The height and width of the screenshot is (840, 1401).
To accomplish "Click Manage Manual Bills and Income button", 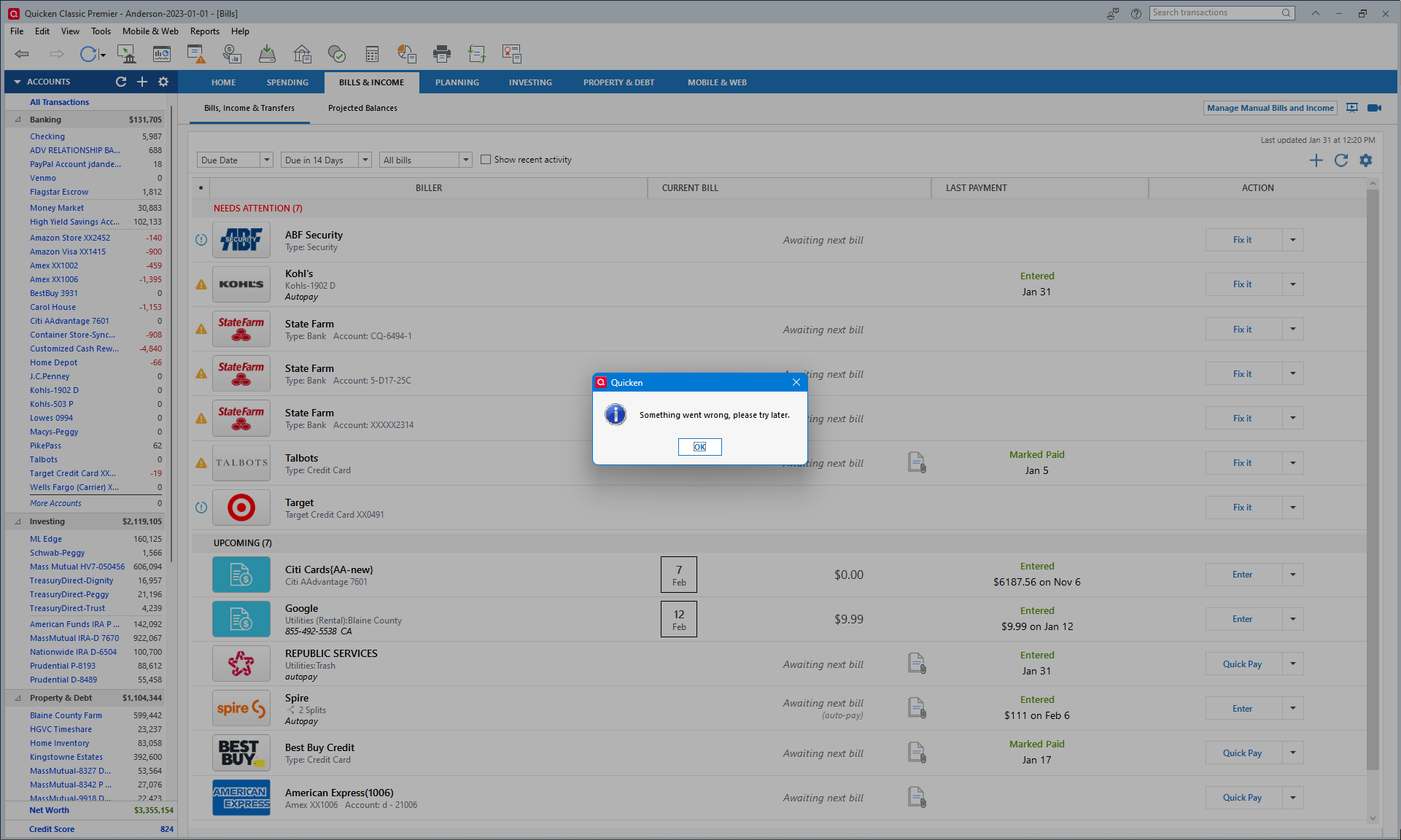I will click(x=1270, y=108).
